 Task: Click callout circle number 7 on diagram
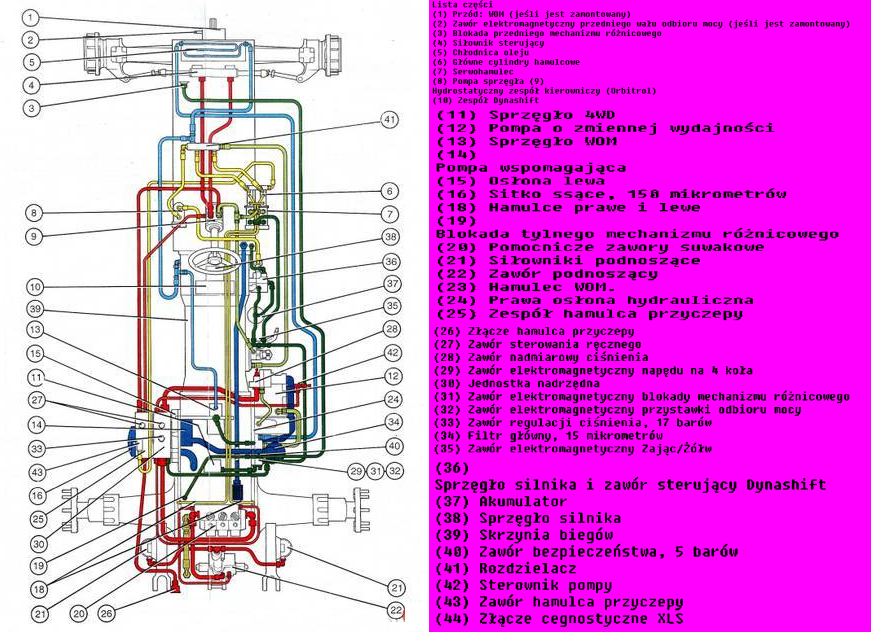coord(390,214)
